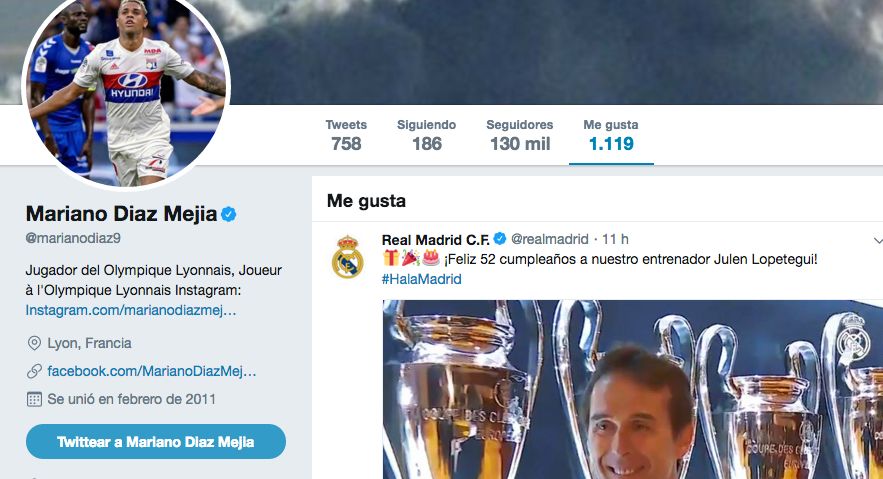
Task: Switch to the Tweets tab
Action: point(346,135)
